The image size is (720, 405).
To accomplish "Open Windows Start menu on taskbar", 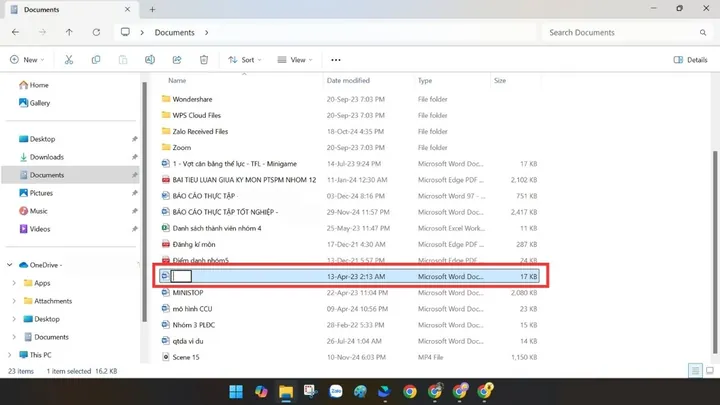I will (x=236, y=392).
